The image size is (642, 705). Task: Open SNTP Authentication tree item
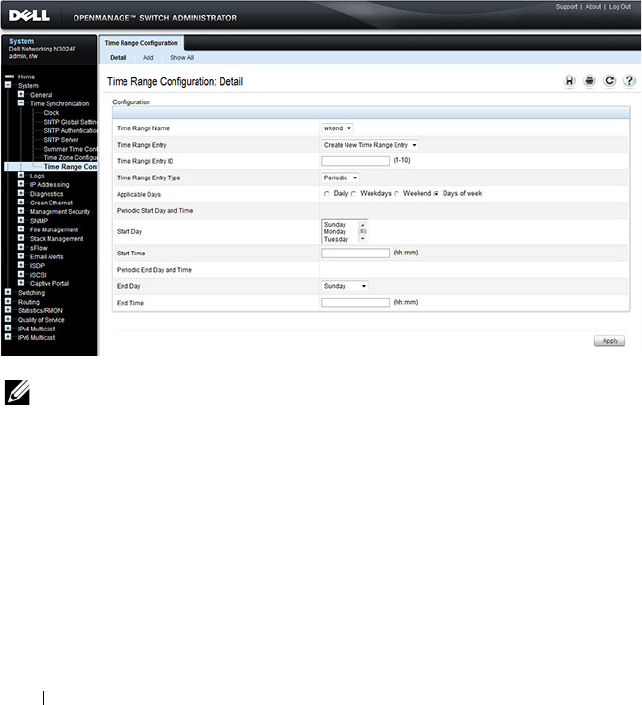point(70,130)
